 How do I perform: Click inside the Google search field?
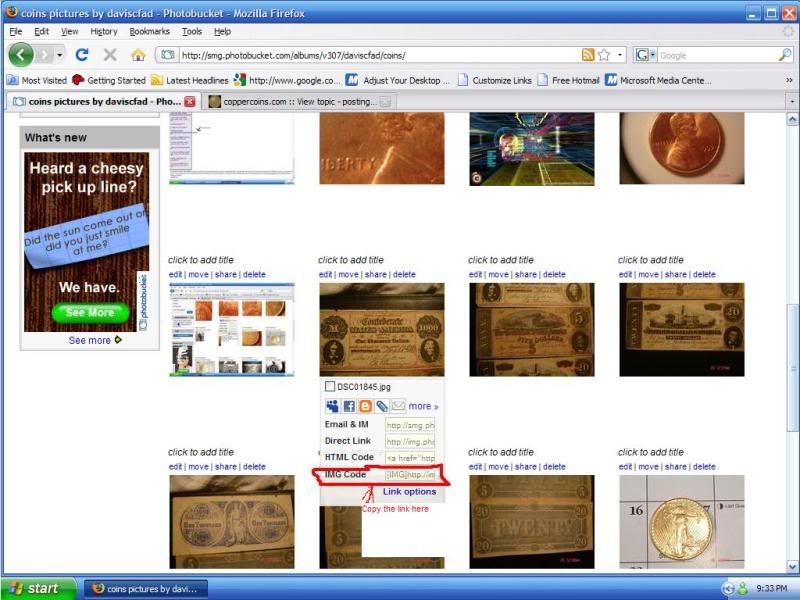click(x=717, y=55)
